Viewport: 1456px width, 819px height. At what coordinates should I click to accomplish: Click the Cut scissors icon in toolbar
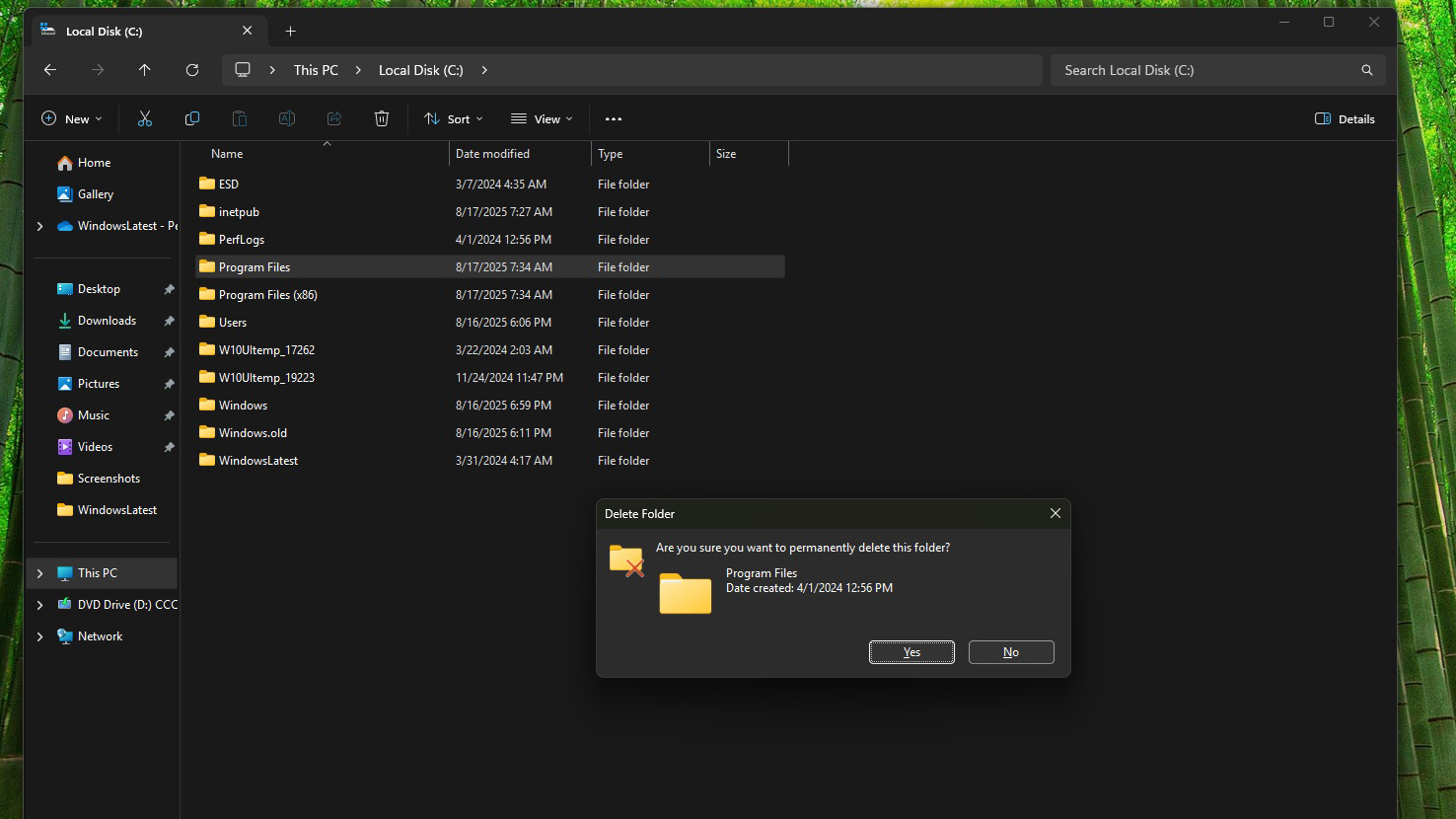pyautogui.click(x=145, y=118)
